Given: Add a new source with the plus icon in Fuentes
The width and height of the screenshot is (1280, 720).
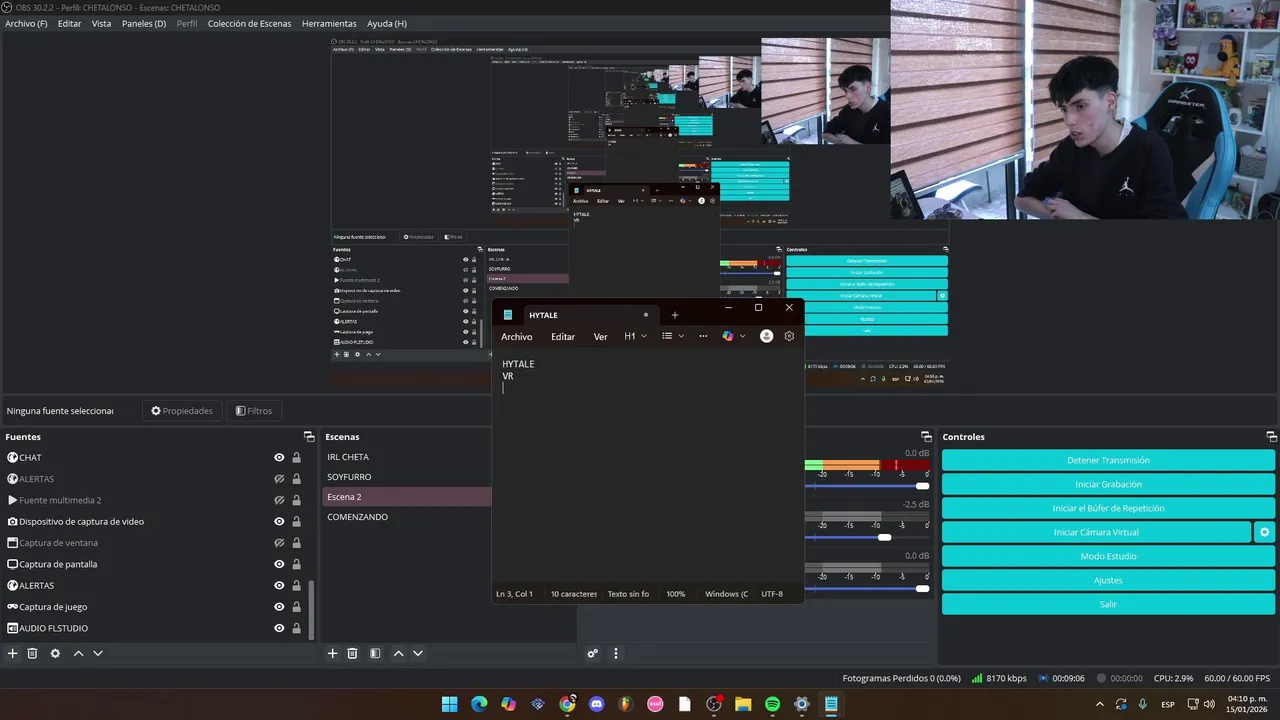Looking at the screenshot, I should tap(13, 653).
